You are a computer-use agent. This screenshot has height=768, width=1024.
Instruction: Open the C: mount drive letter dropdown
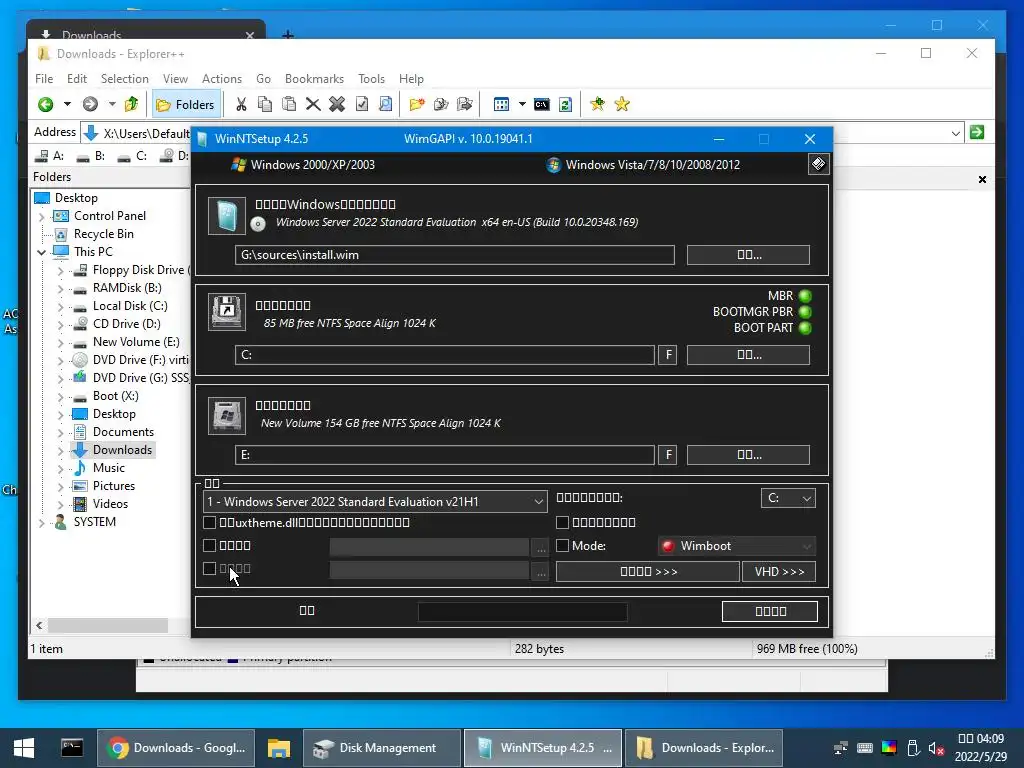point(788,498)
